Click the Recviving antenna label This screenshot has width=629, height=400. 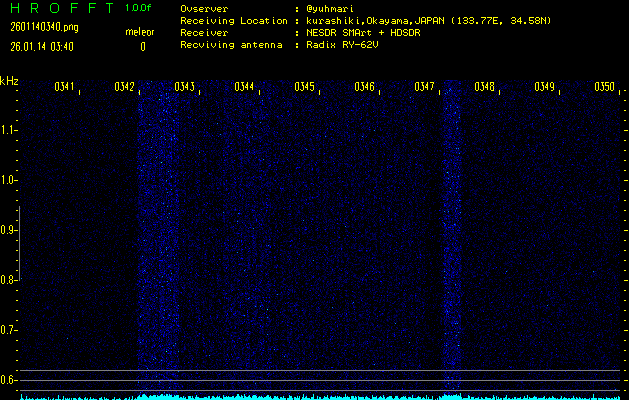tap(231, 45)
